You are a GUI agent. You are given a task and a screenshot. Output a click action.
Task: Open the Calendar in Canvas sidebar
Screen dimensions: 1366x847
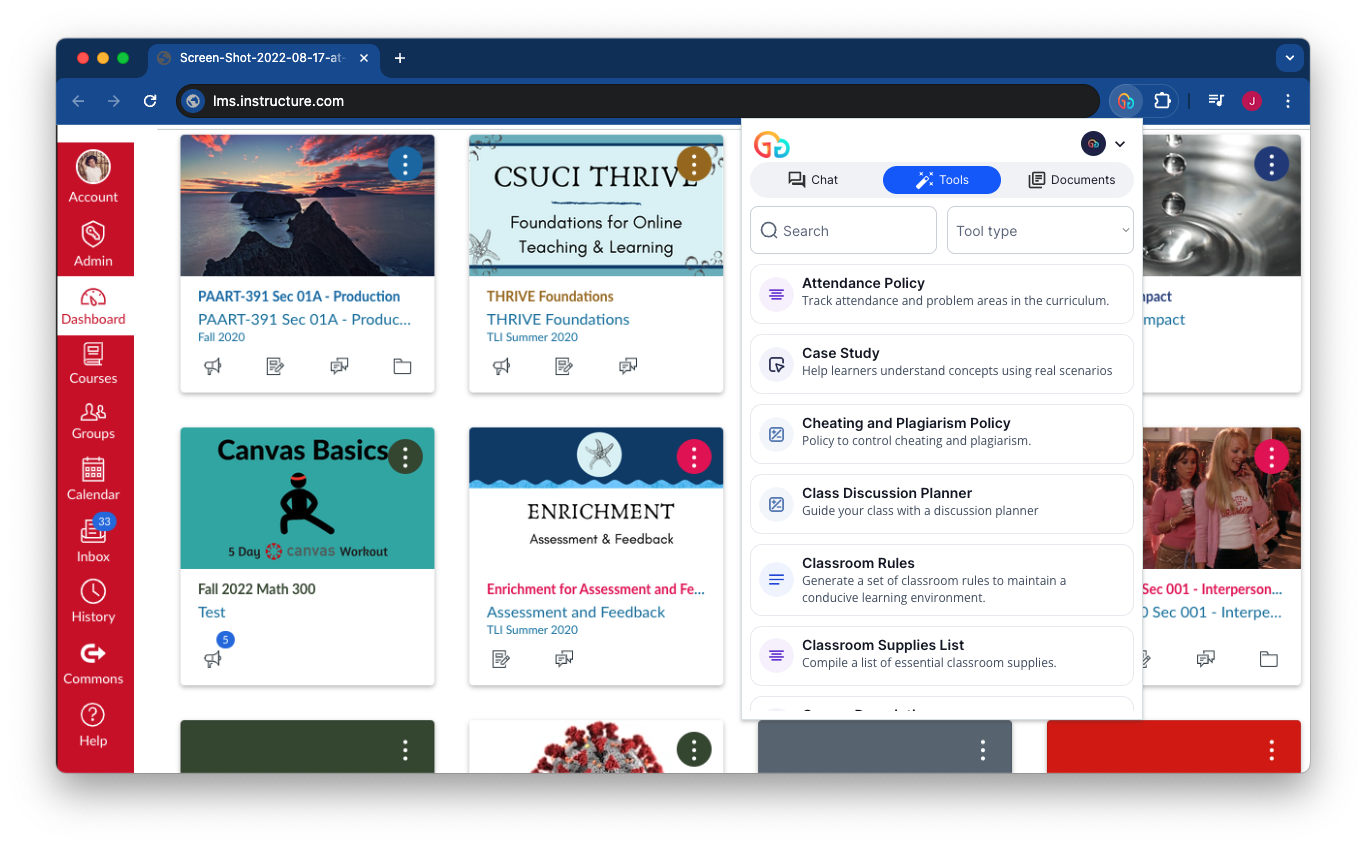pos(93,478)
